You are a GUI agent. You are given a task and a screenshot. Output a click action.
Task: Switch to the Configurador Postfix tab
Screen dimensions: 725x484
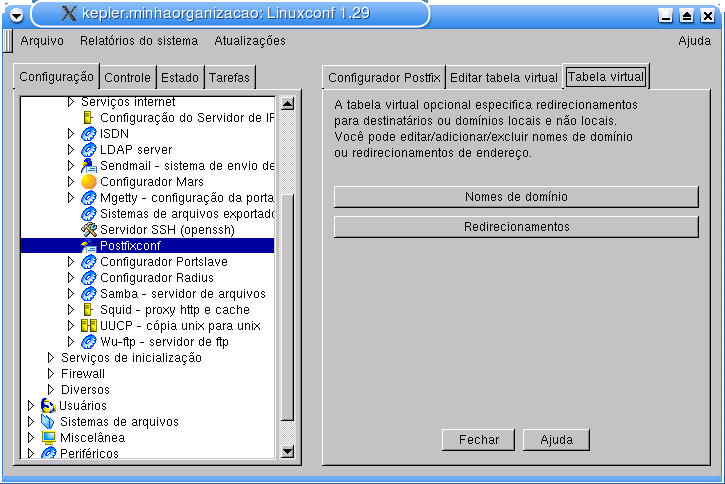point(384,78)
